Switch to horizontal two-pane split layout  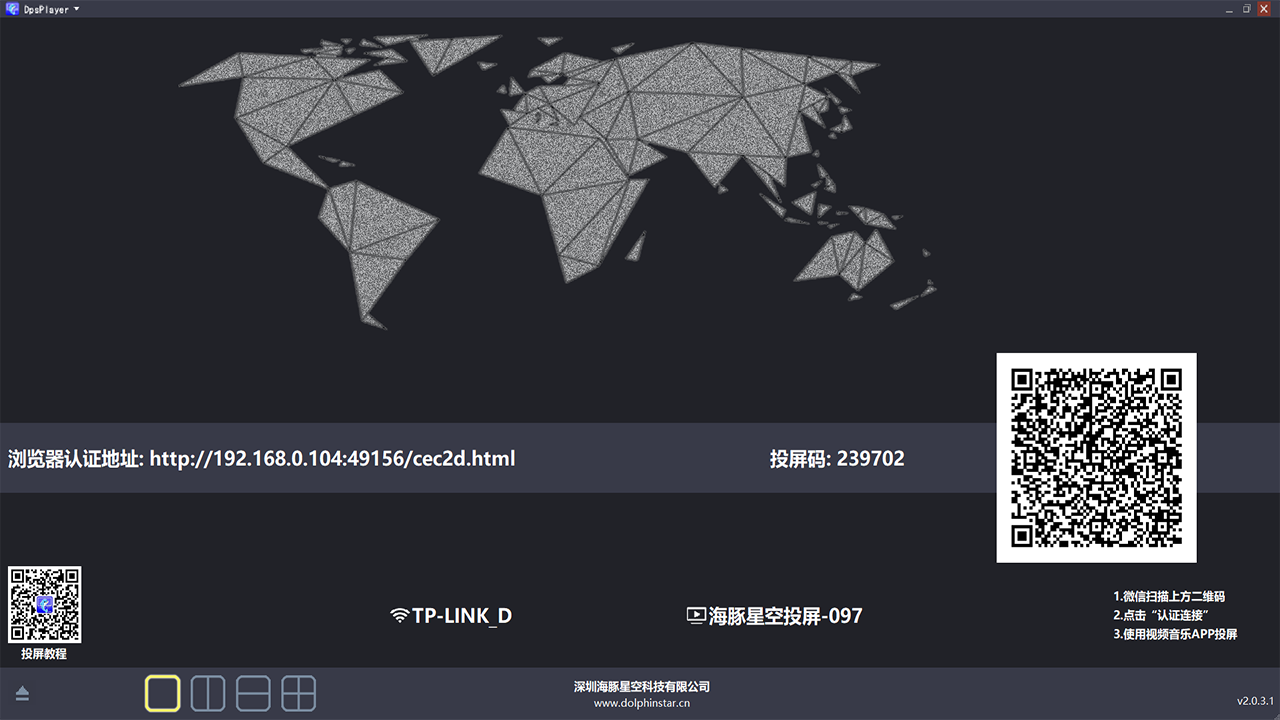click(x=253, y=693)
